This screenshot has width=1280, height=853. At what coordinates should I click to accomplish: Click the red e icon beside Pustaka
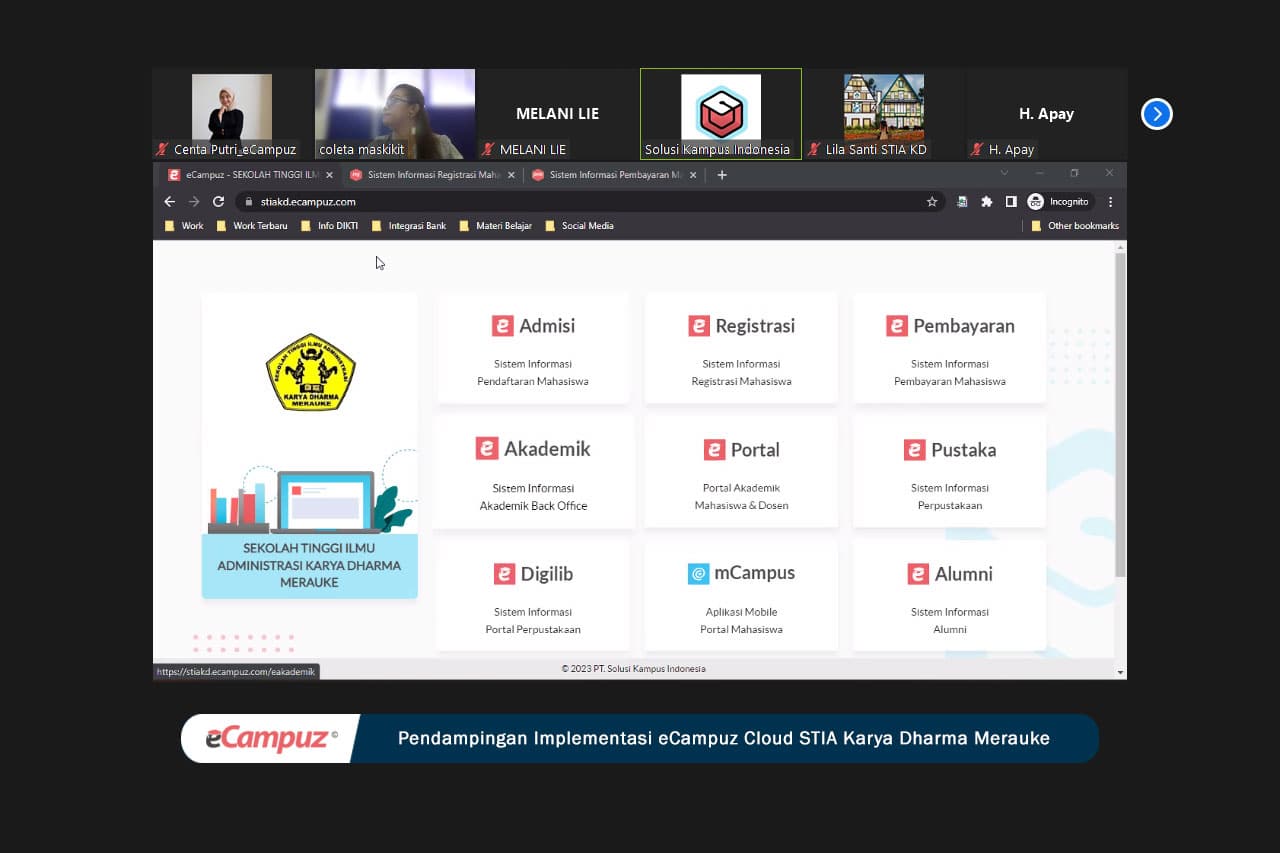(x=915, y=450)
